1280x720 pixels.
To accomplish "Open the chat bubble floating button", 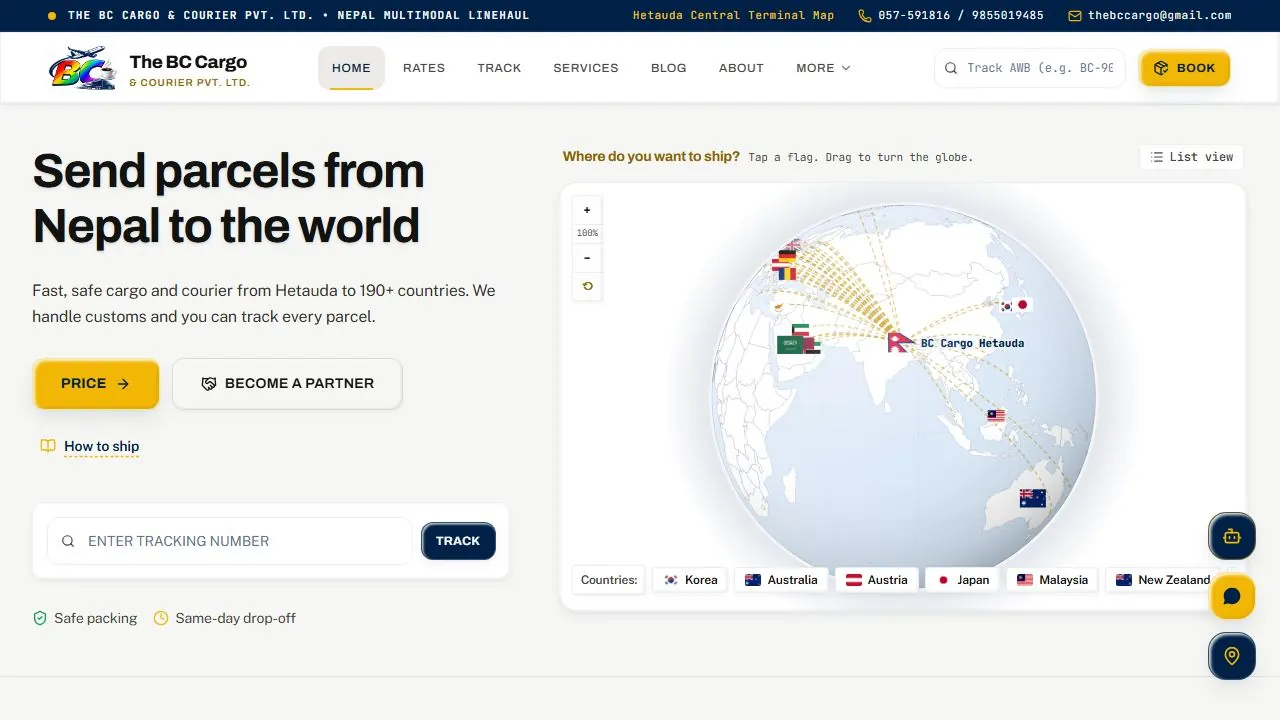I will tap(1232, 597).
